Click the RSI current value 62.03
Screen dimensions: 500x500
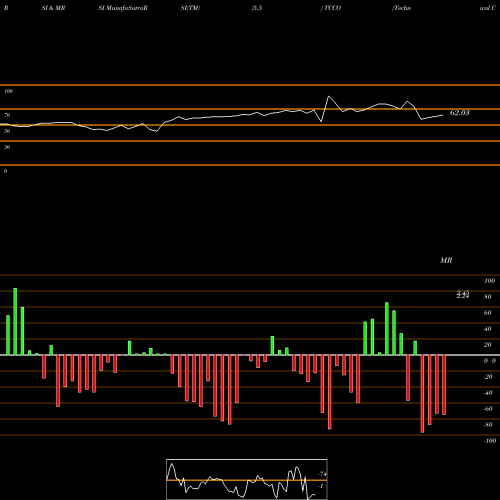(x=459, y=113)
